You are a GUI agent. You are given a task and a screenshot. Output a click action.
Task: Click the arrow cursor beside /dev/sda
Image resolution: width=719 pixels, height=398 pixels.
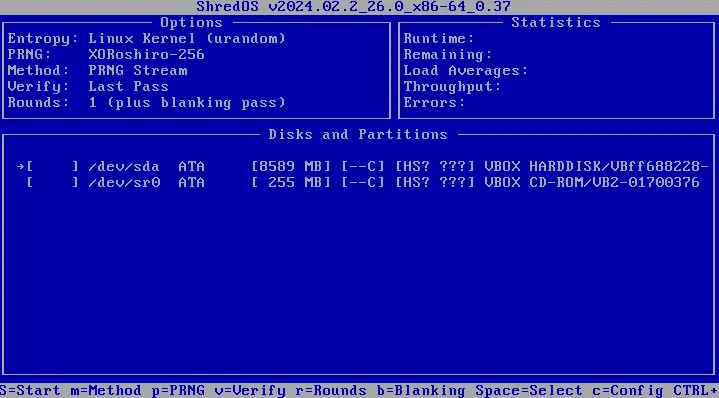click(21, 166)
